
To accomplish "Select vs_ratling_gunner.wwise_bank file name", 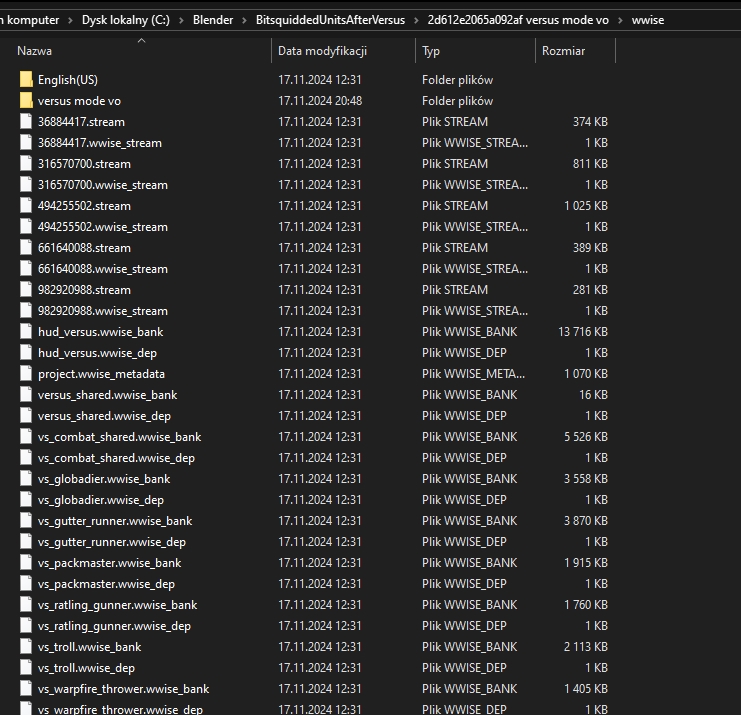I will tap(117, 605).
